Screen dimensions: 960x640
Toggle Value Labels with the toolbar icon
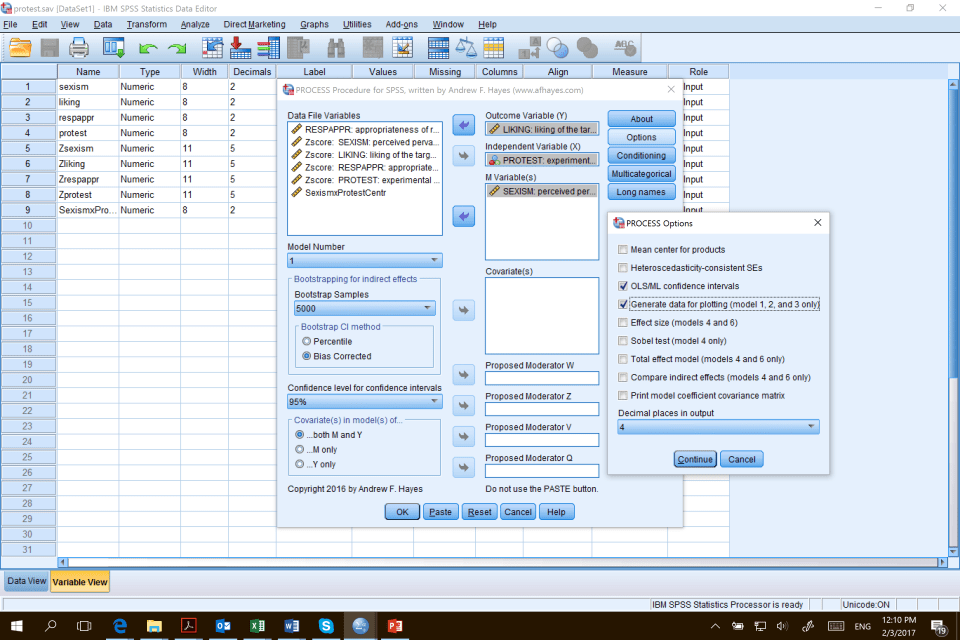[529, 46]
